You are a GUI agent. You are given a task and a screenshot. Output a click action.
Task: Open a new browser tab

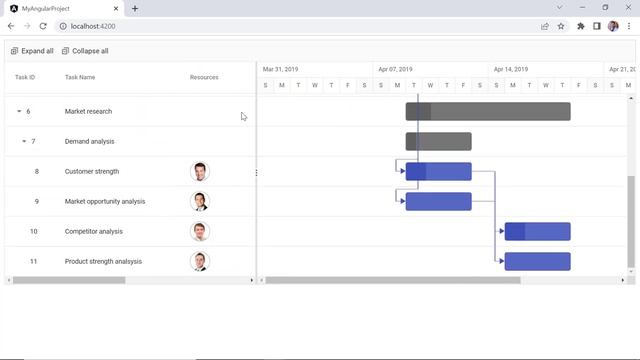[135, 9]
